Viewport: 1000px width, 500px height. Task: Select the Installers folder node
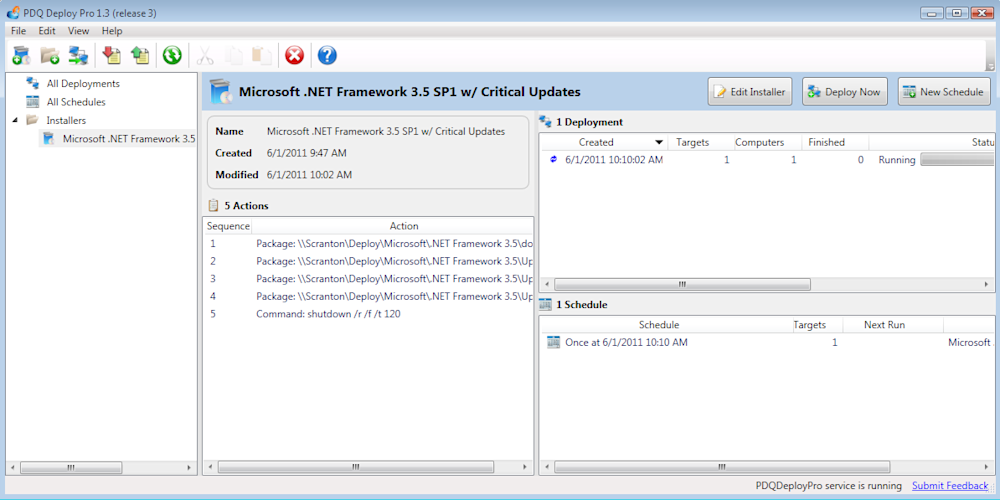(x=66, y=120)
